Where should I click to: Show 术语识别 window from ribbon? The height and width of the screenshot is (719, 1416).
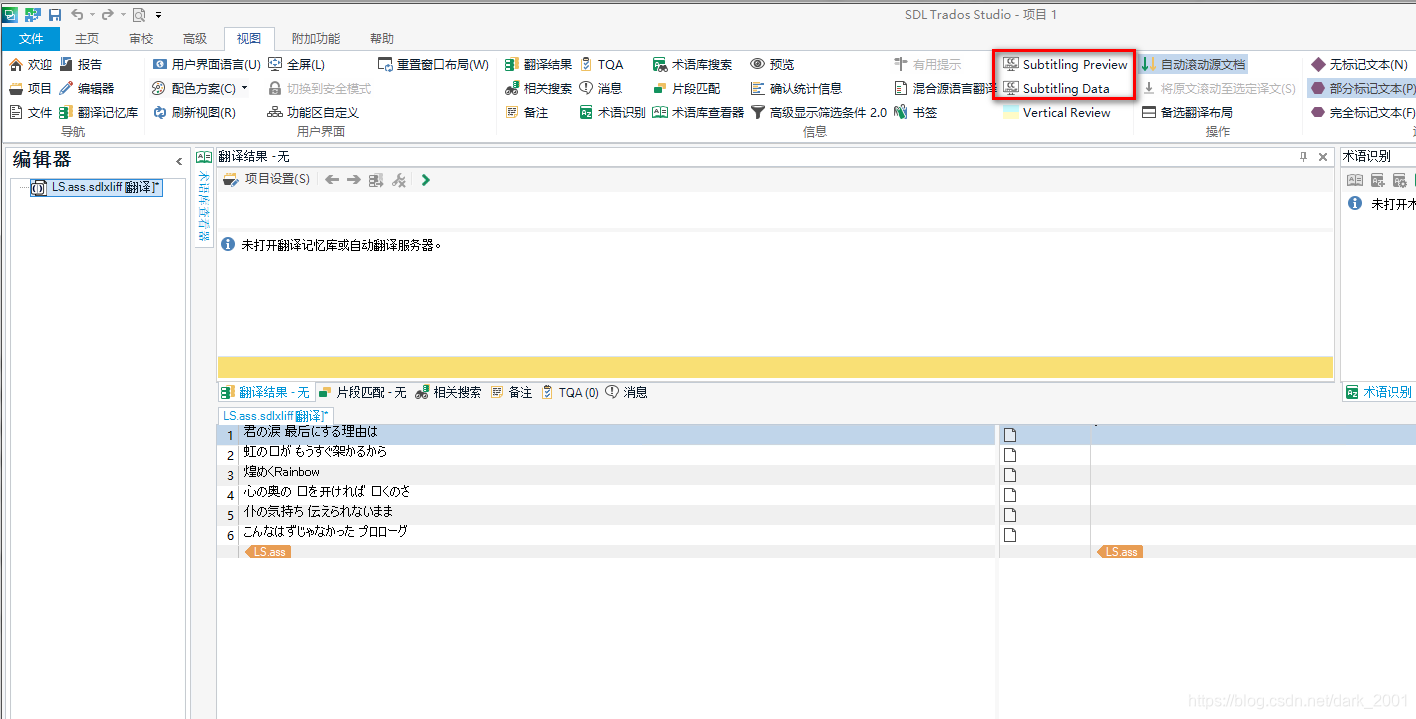(612, 112)
